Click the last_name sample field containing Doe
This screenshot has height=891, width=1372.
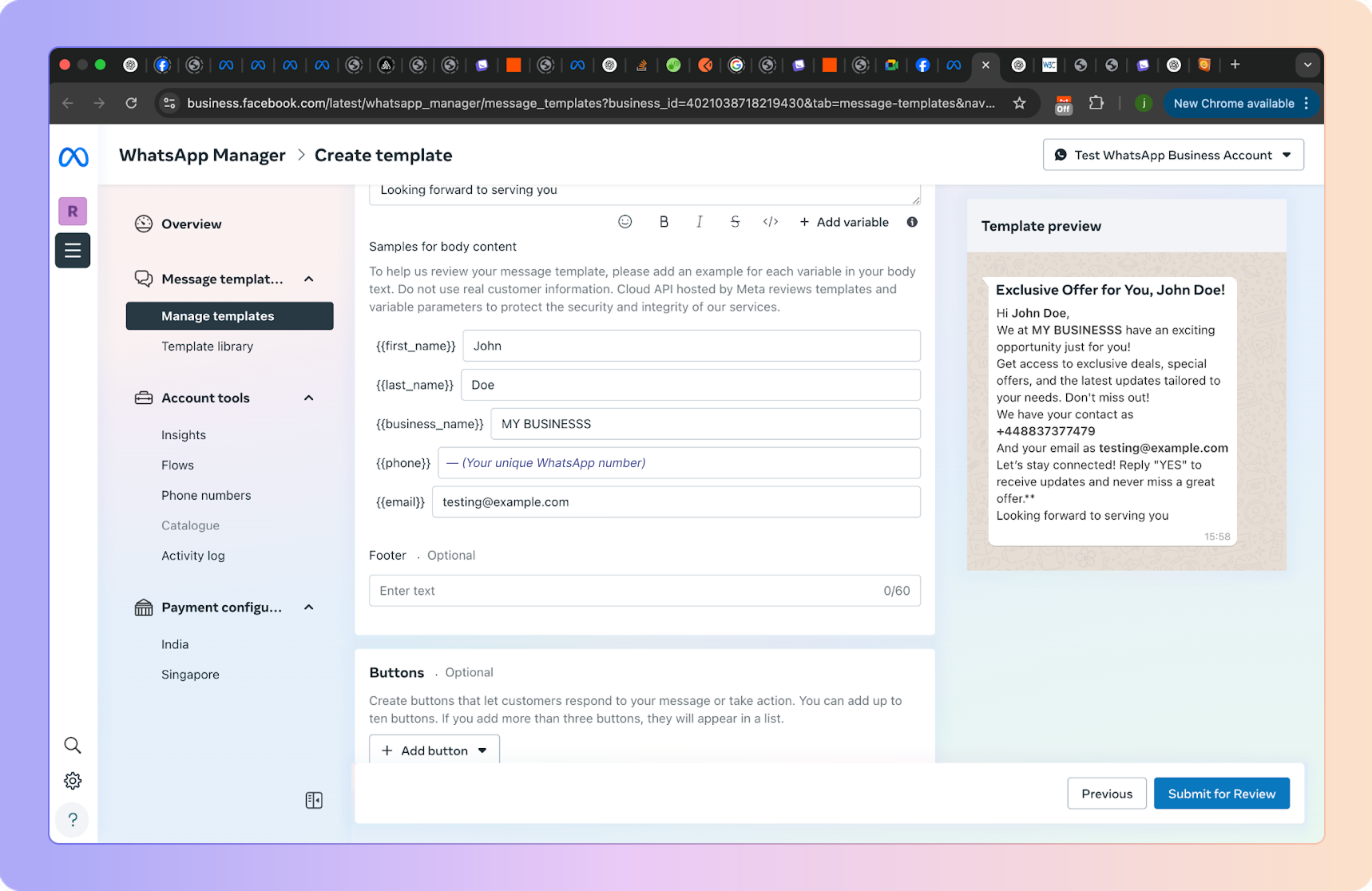point(691,385)
